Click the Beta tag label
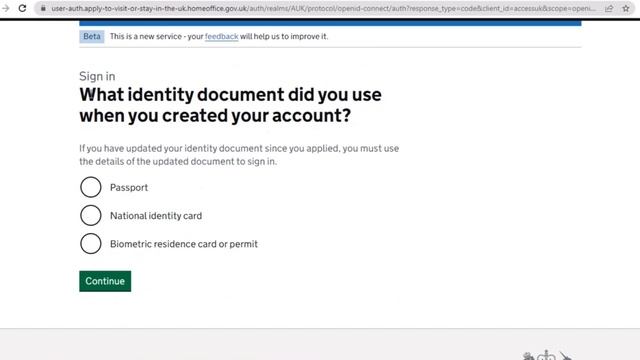Viewport: 640px width, 360px height. point(92,36)
